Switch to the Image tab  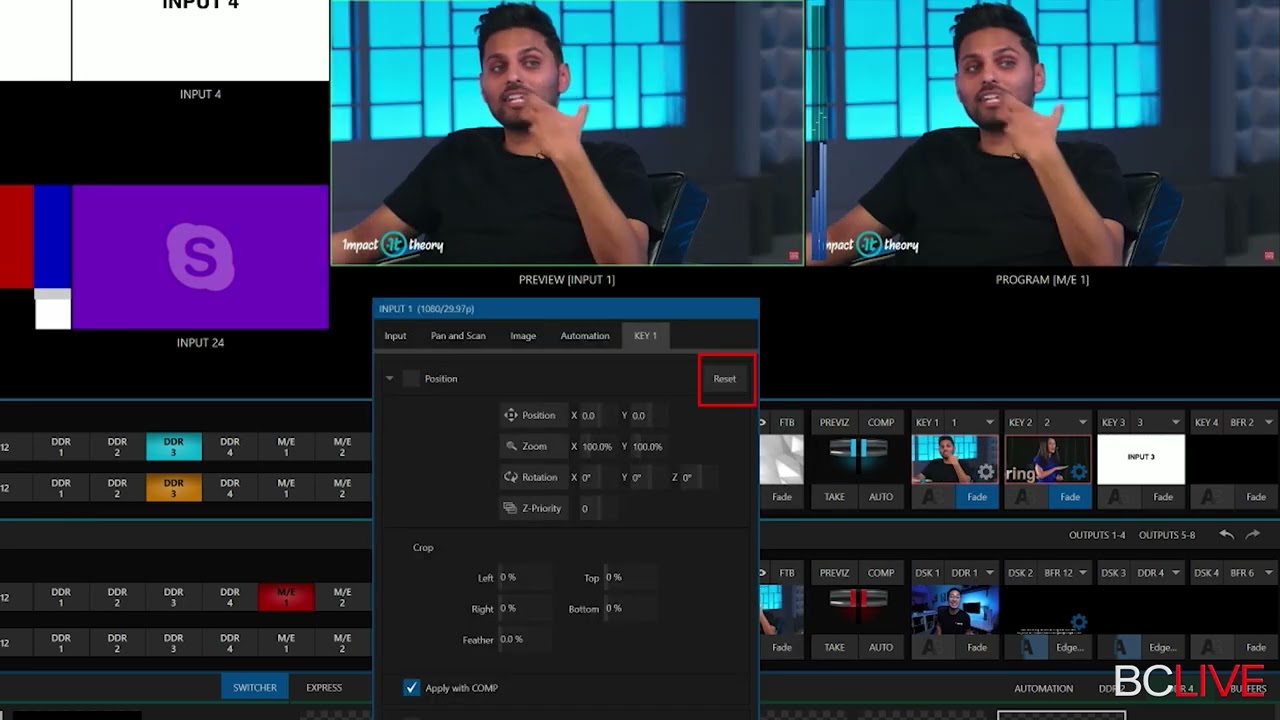523,336
